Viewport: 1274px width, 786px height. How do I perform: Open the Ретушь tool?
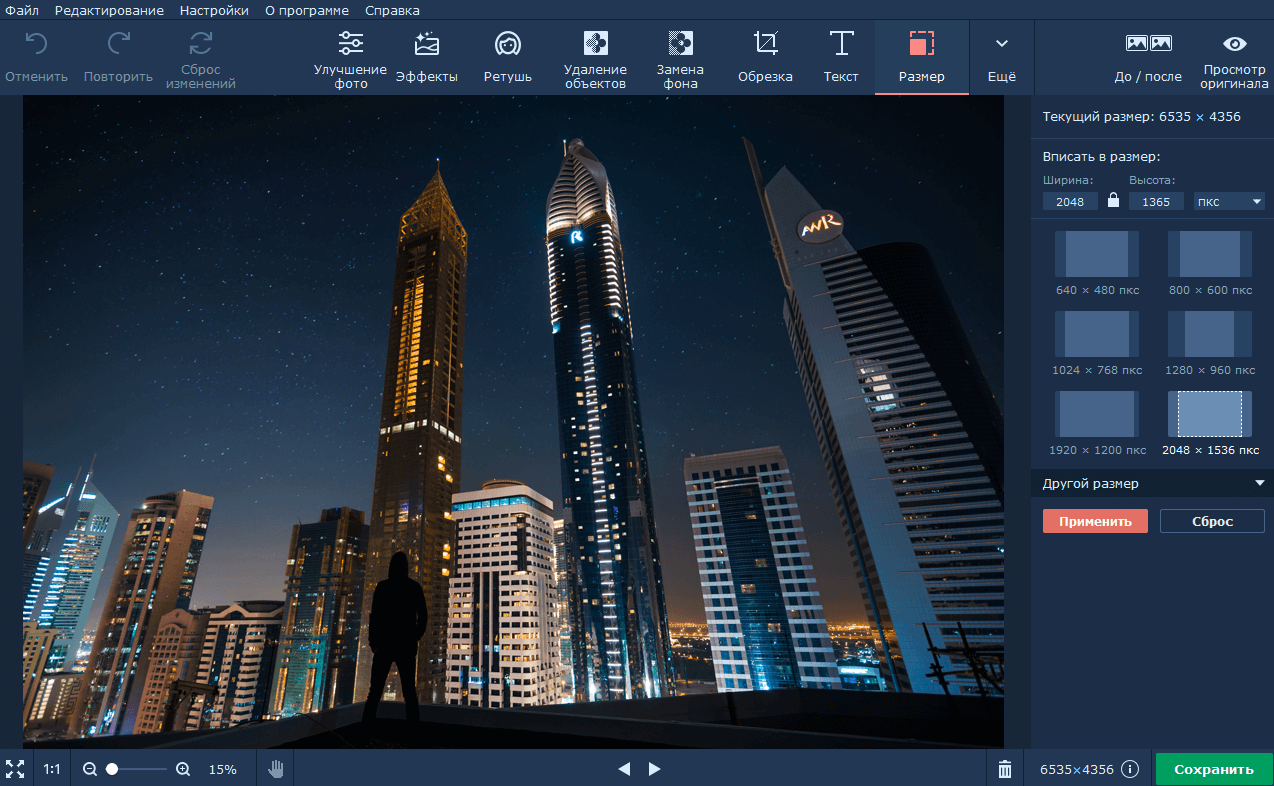click(508, 59)
